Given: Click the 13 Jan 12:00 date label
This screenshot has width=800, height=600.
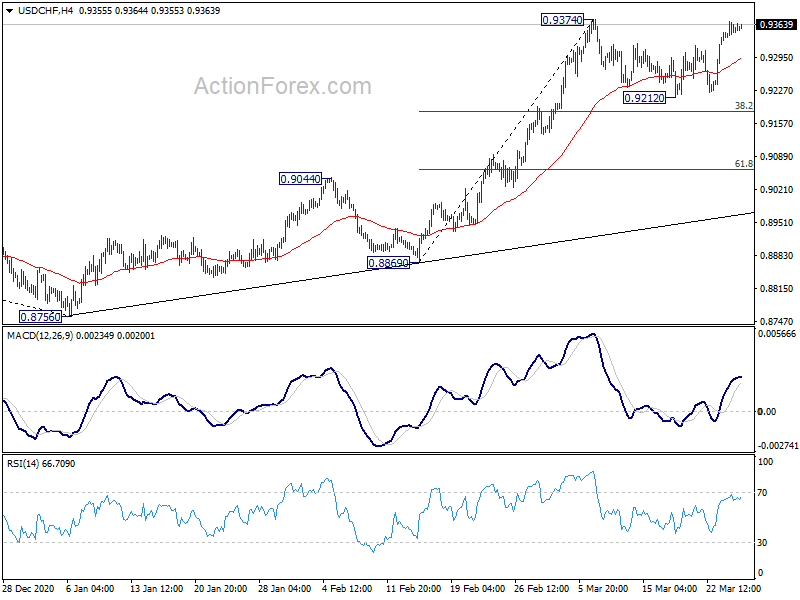Looking at the screenshot, I should [x=157, y=588].
